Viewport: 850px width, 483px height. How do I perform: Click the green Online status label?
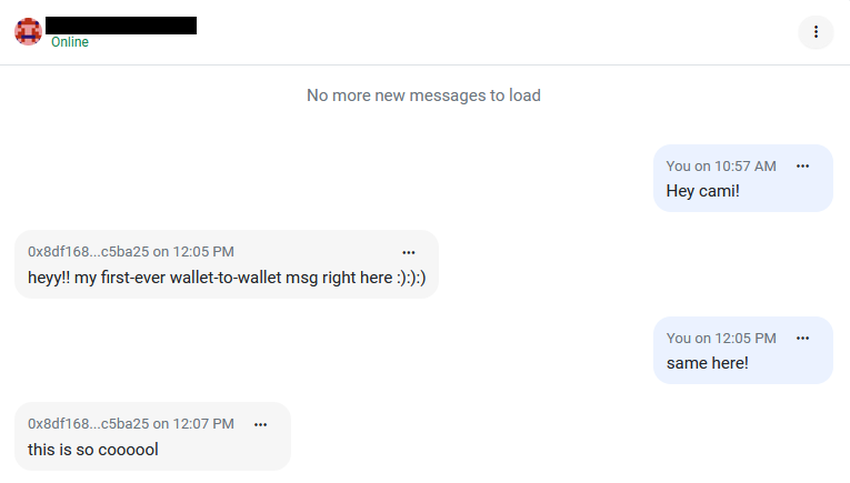click(70, 42)
